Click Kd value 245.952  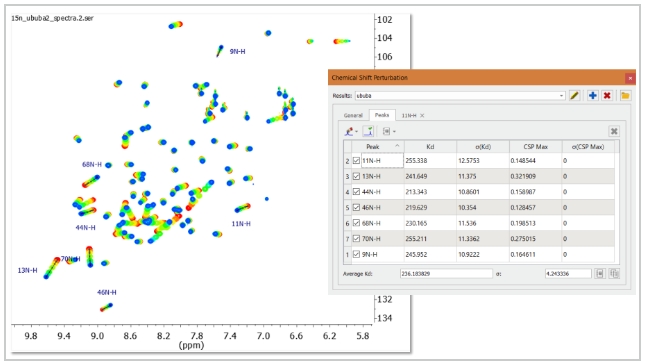pyautogui.click(x=416, y=255)
